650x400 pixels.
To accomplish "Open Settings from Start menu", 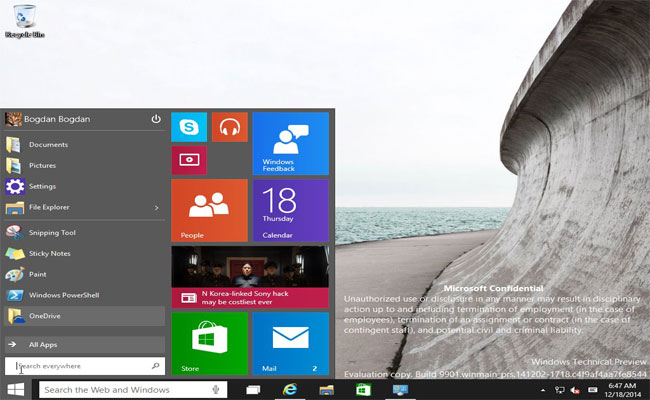I will click(85, 187).
